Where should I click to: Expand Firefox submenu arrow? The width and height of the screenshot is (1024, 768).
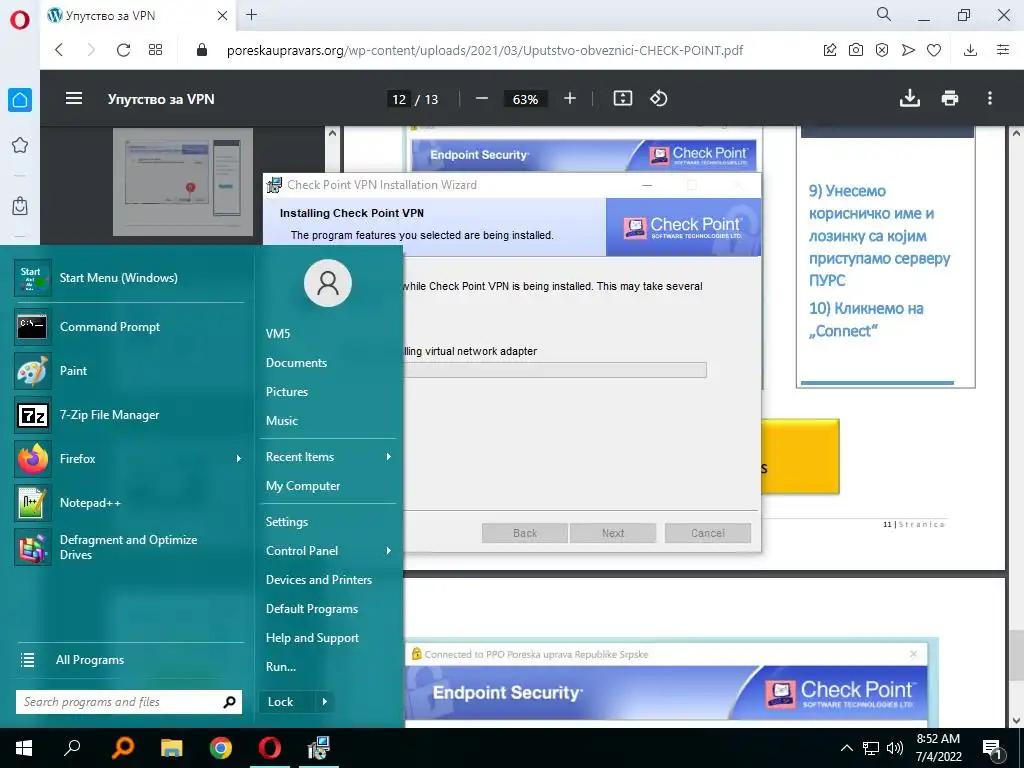pyautogui.click(x=239, y=458)
